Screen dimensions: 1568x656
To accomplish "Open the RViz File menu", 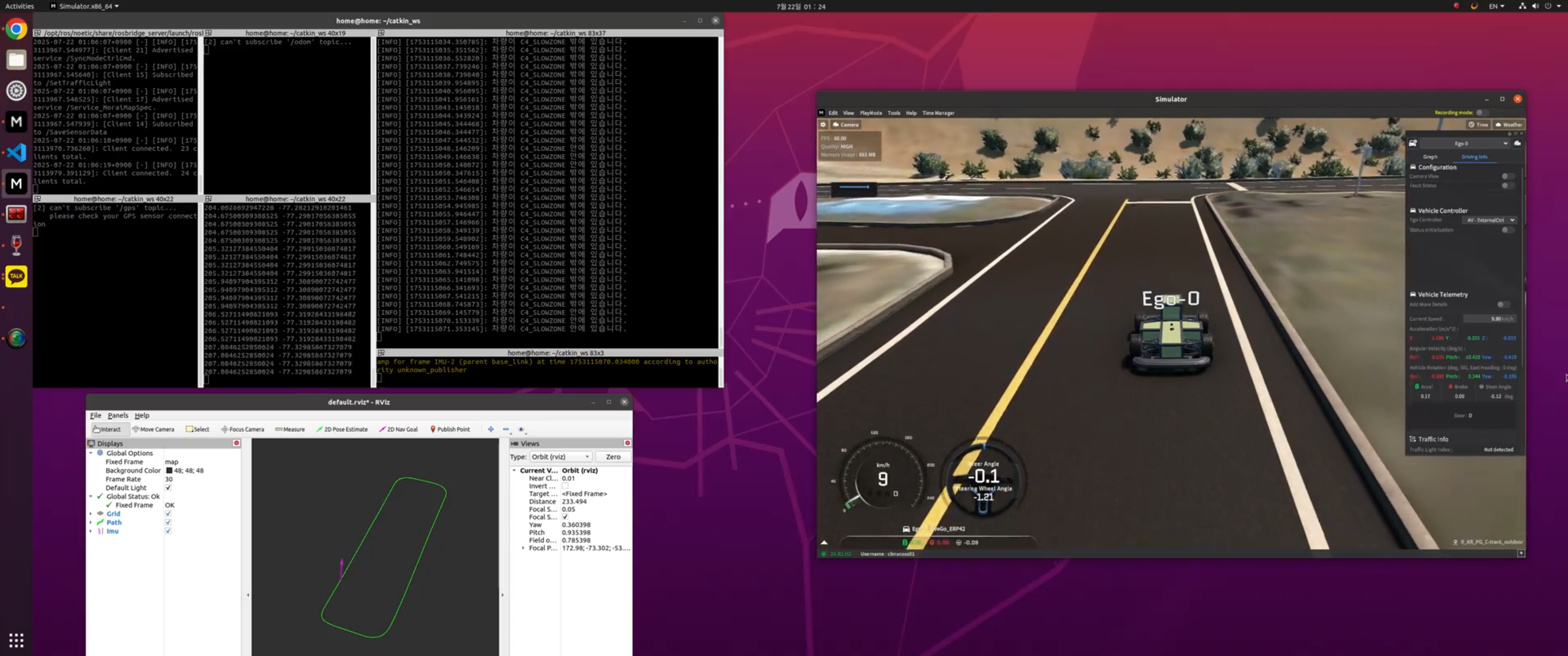I will [96, 415].
